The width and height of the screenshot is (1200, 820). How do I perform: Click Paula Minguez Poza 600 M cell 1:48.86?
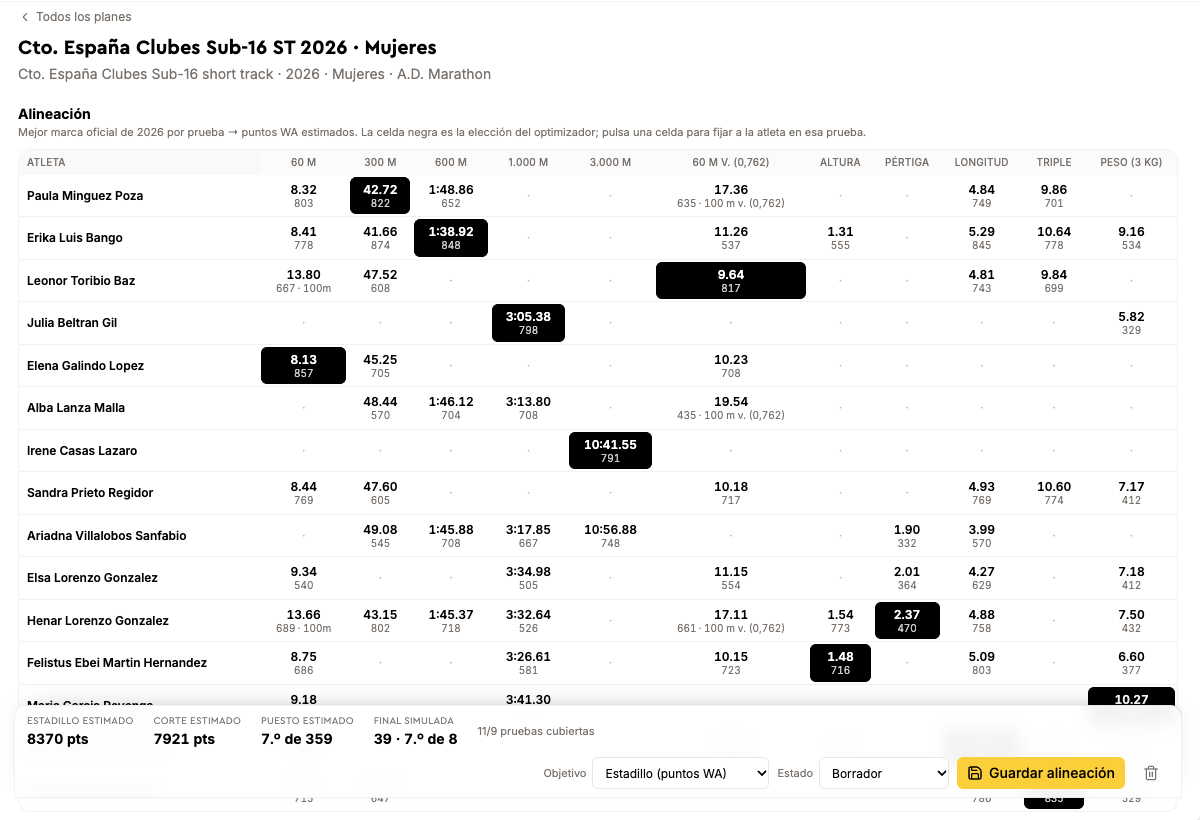[x=451, y=196]
